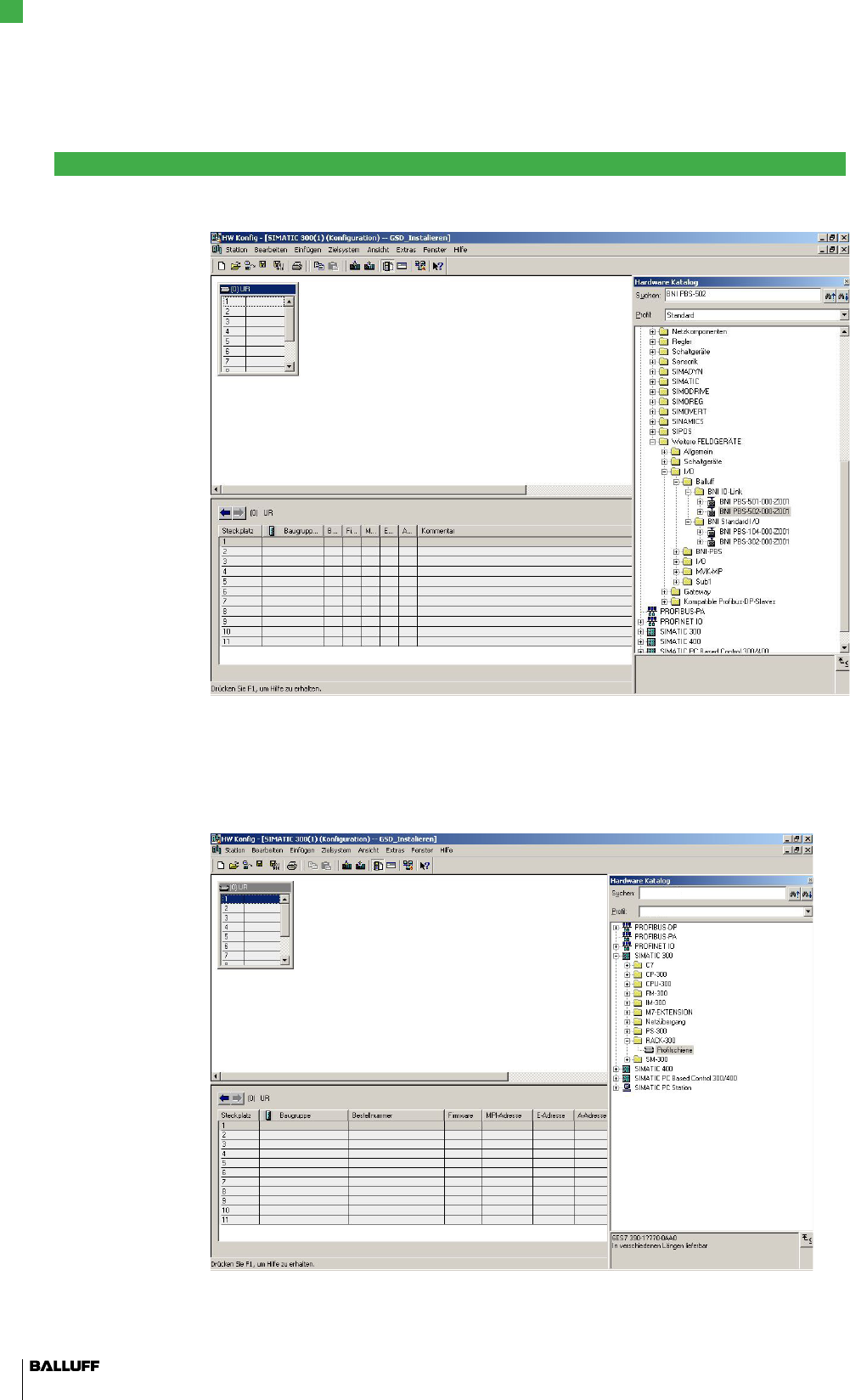Click Download to module icon in upper window
Screen dimensions: 850x1400
pos(355,266)
